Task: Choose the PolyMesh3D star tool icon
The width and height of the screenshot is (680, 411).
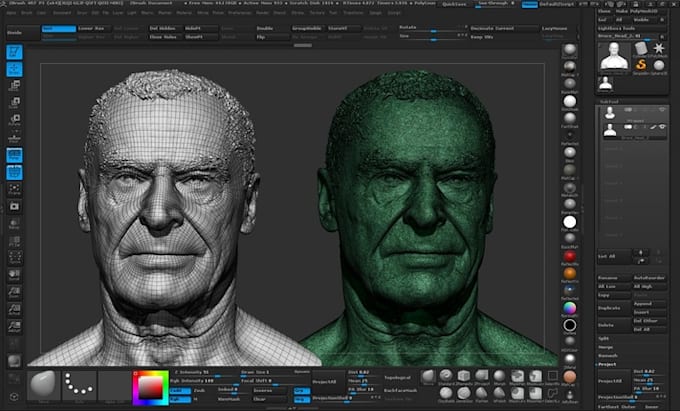Action: point(659,49)
